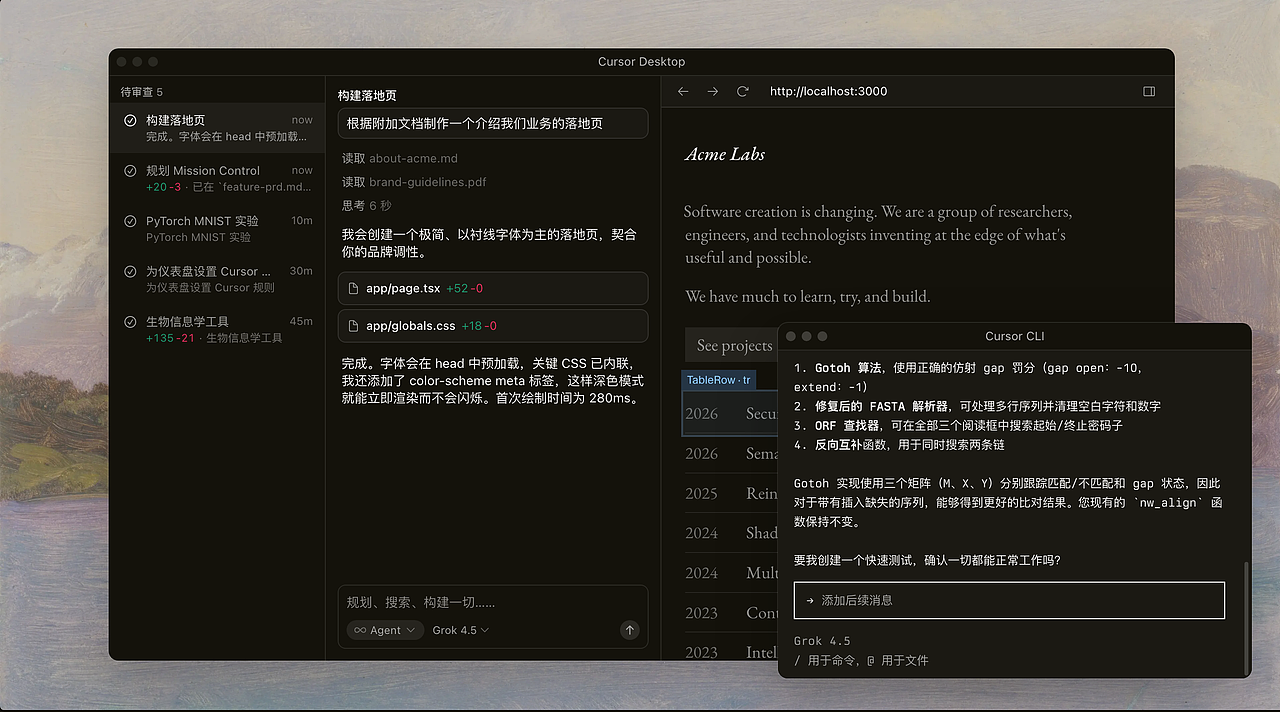This screenshot has height=712, width=1280.
Task: Click the file icon beside app/globals.css
Action: (x=353, y=326)
